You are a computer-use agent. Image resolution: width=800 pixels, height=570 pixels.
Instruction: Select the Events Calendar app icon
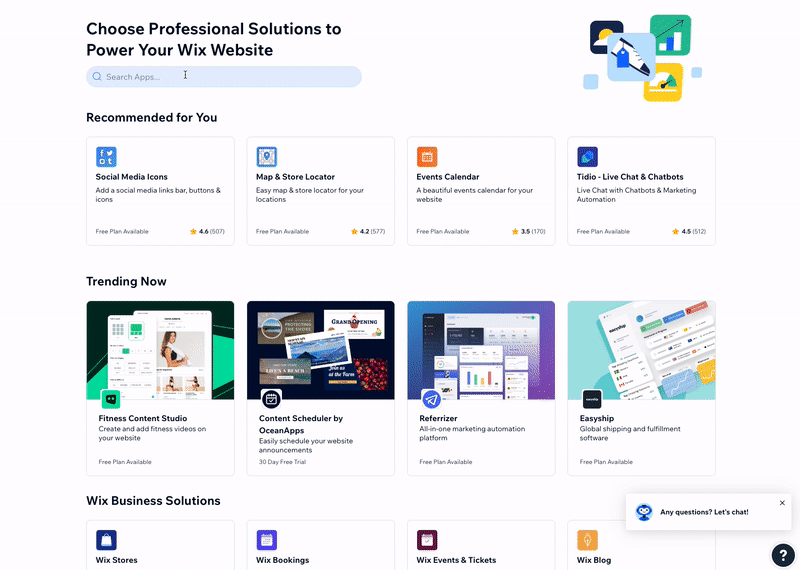[x=427, y=157]
